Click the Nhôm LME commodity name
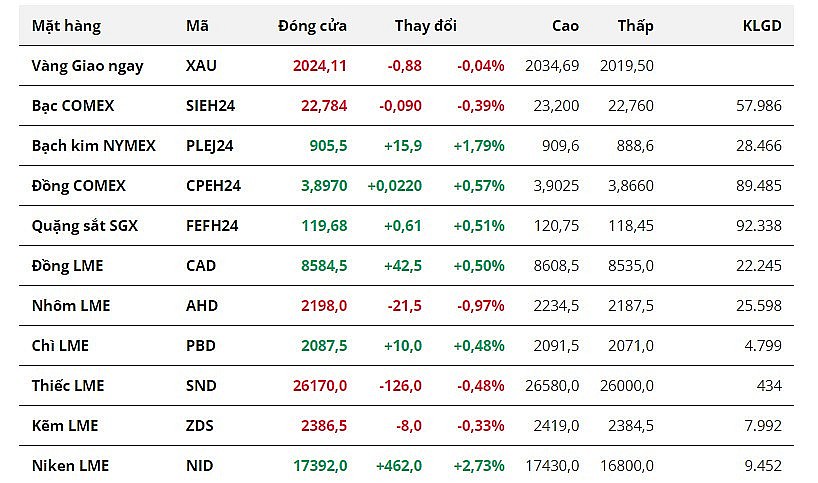 click(71, 306)
